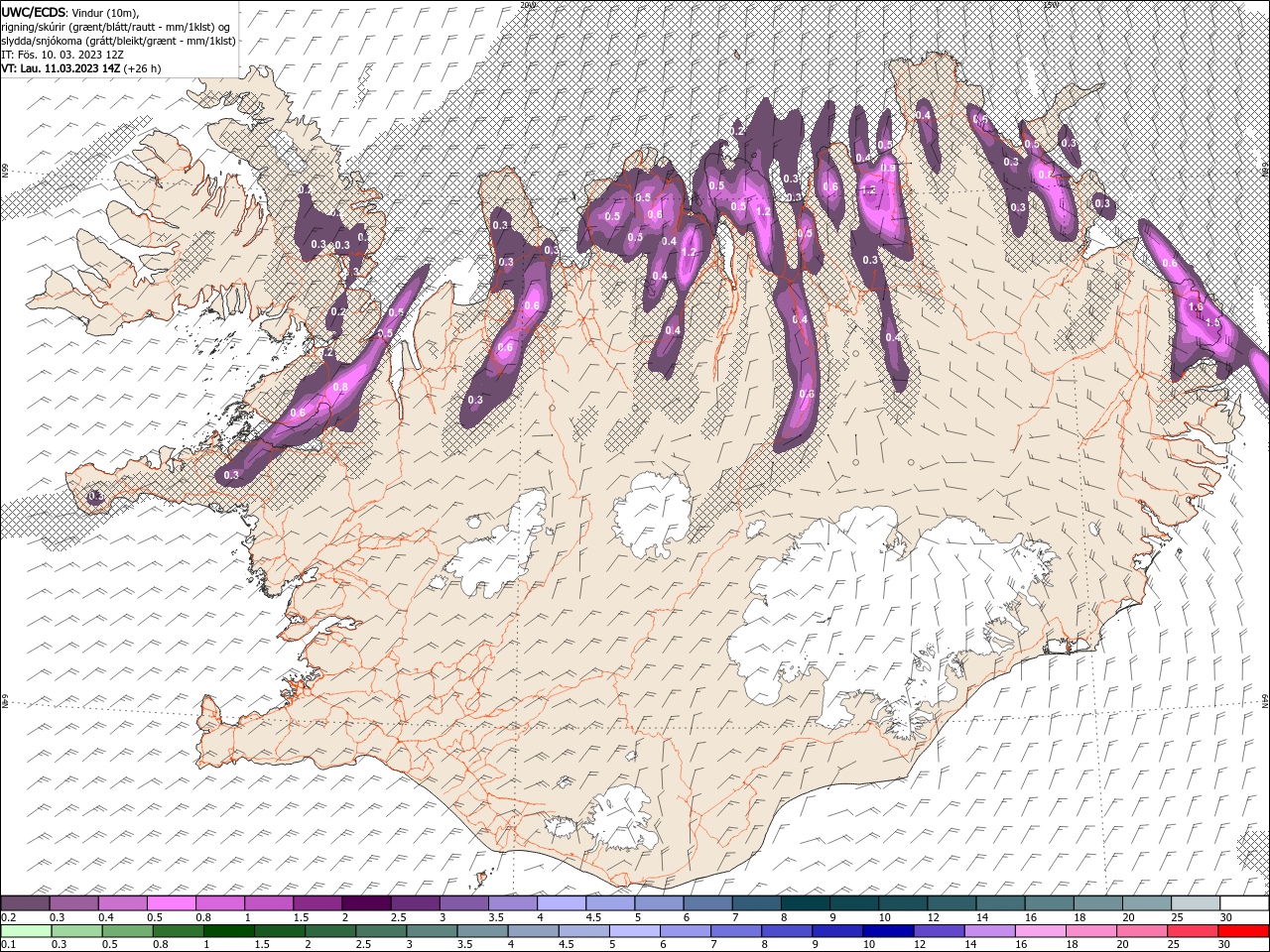Pick the upper-row legend swatch starting at 0.2
Screen dimensions: 1270x952
coord(25,903)
